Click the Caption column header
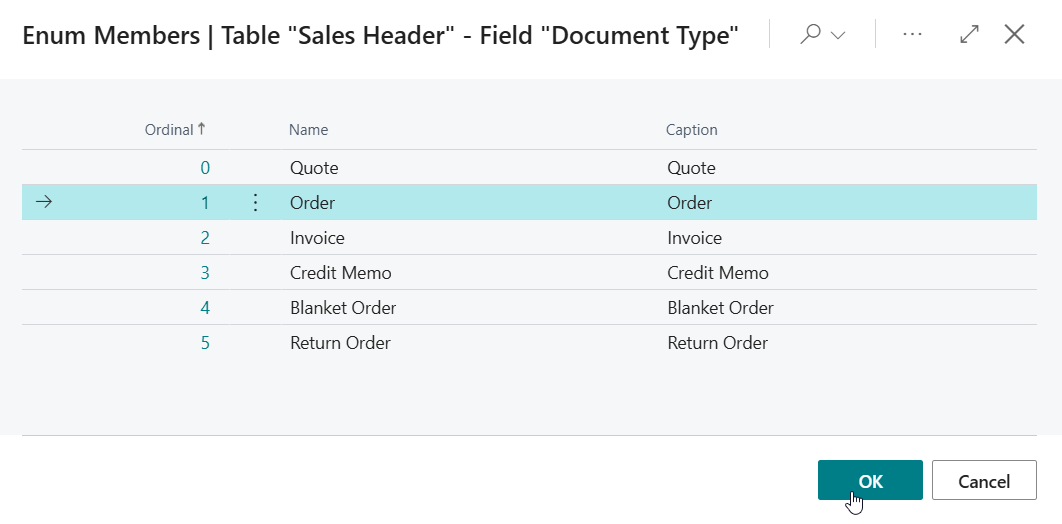Image resolution: width=1062 pixels, height=524 pixels. point(692,130)
